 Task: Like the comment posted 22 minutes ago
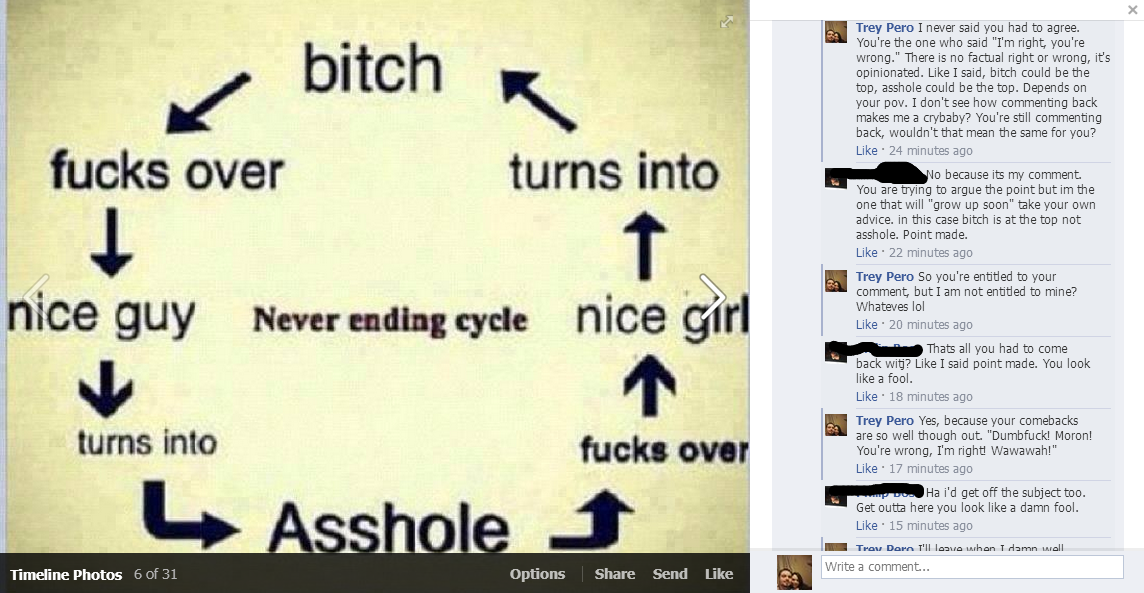(x=867, y=252)
